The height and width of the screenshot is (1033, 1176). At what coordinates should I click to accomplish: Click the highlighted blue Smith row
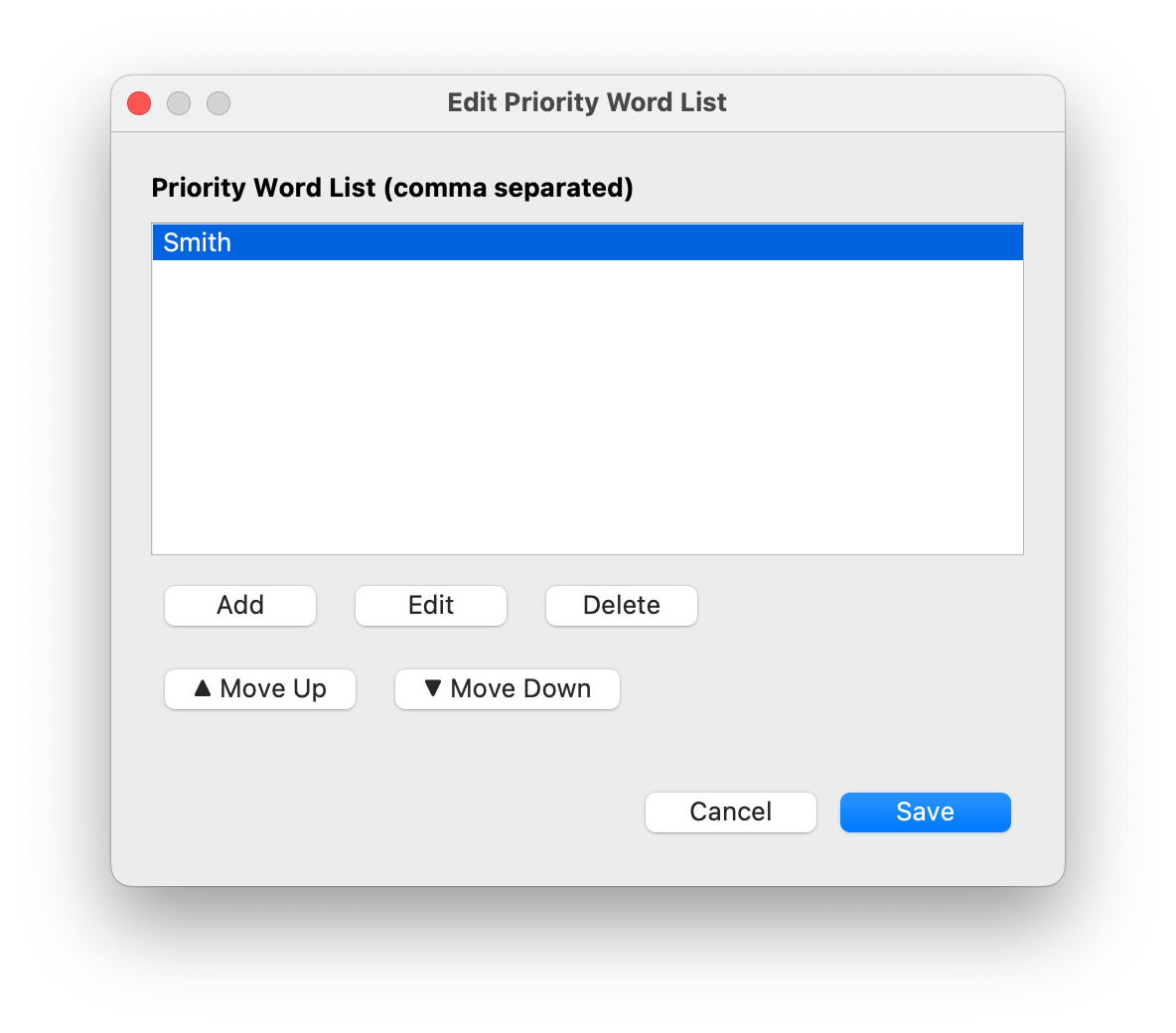(x=587, y=242)
